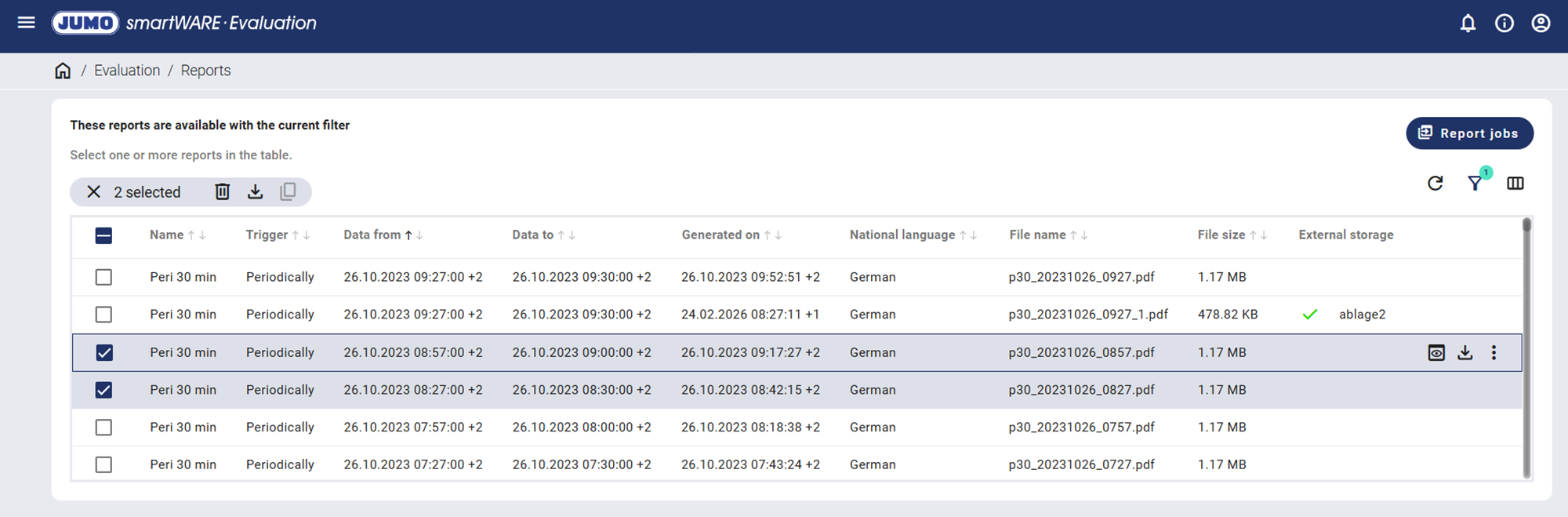The height and width of the screenshot is (517, 1568).
Task: Clear selection with the X icon
Action: [93, 192]
